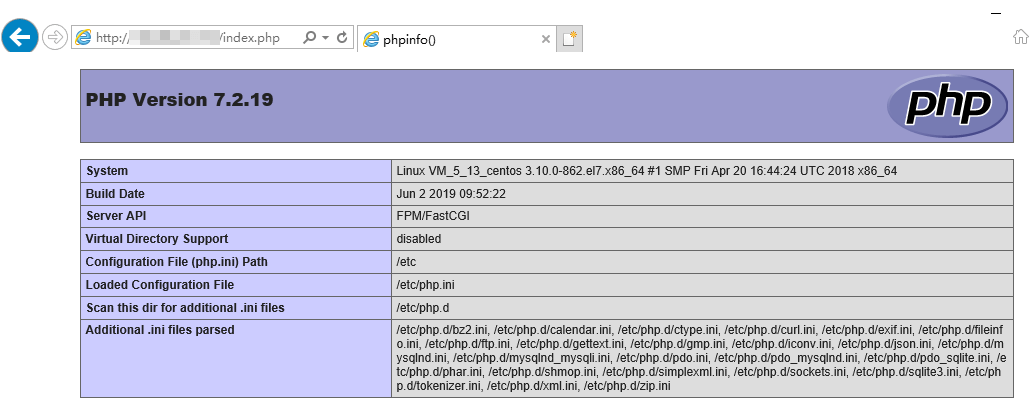Screen dimensions: 1032x398
Task: Click the Linux VM_5_13_centos system value
Action: (646, 171)
